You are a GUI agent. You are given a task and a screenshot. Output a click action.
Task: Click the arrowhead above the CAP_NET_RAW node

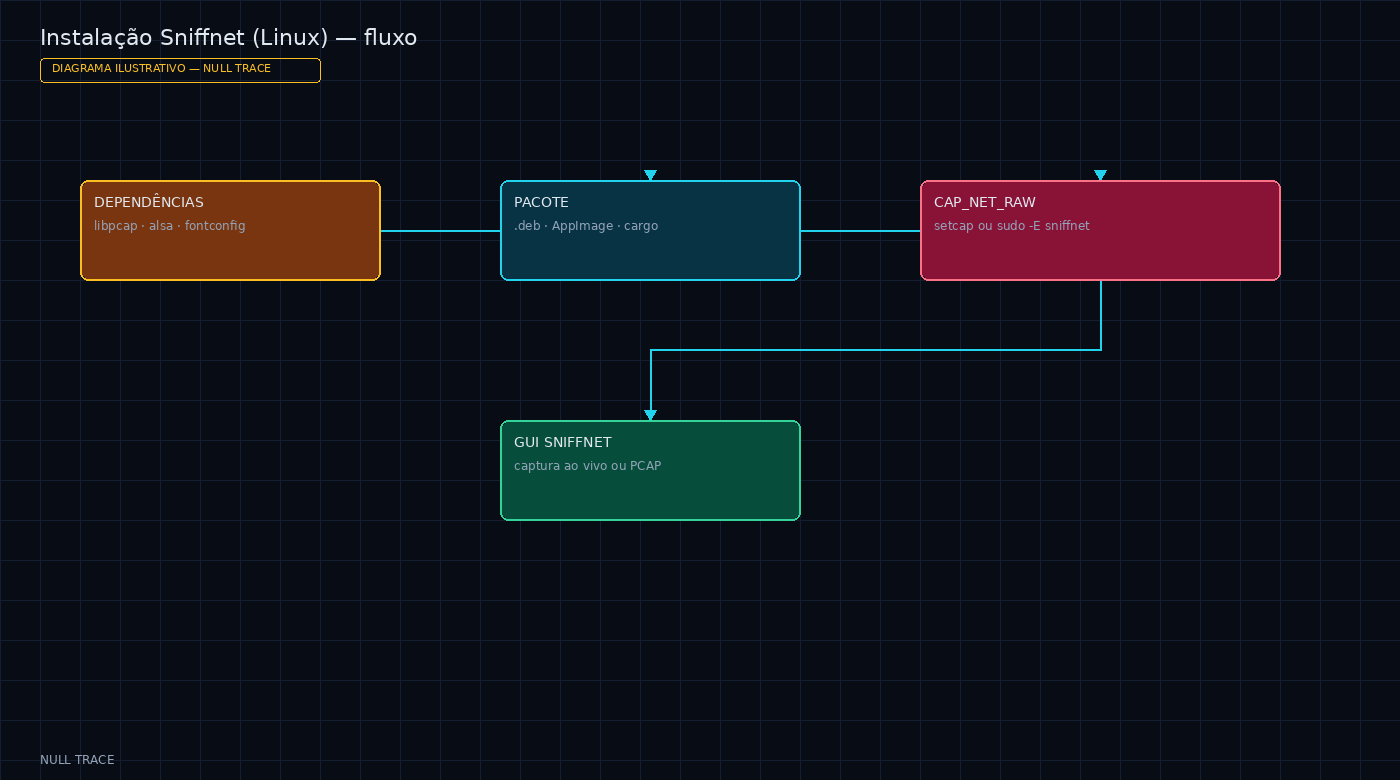(1100, 175)
